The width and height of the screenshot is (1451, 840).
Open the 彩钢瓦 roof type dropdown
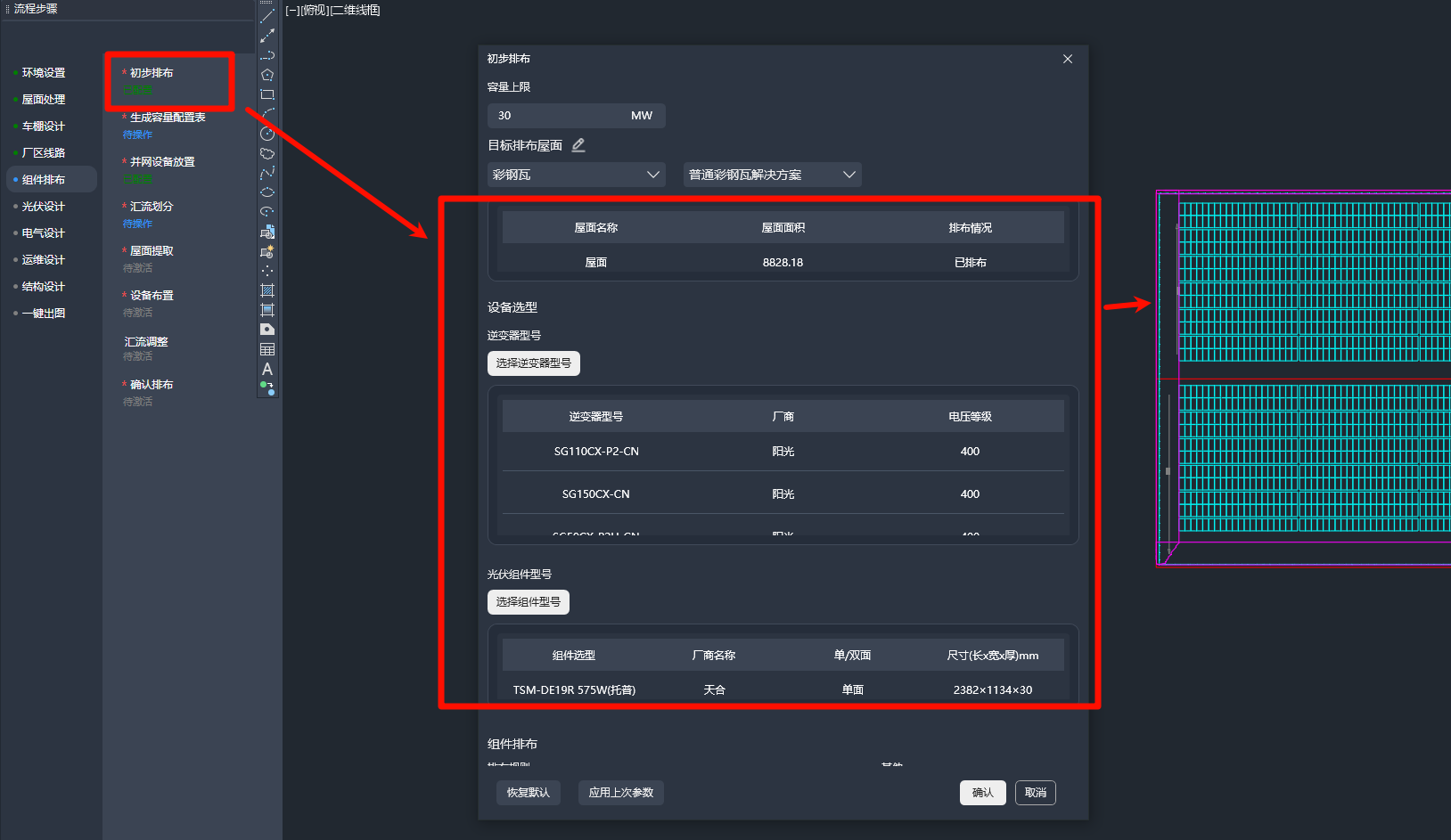[x=575, y=175]
